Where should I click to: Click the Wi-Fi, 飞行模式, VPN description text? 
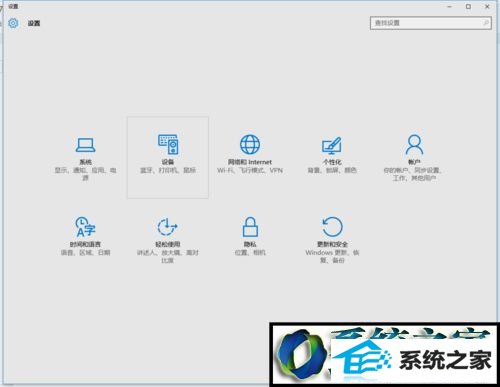pyautogui.click(x=250, y=170)
